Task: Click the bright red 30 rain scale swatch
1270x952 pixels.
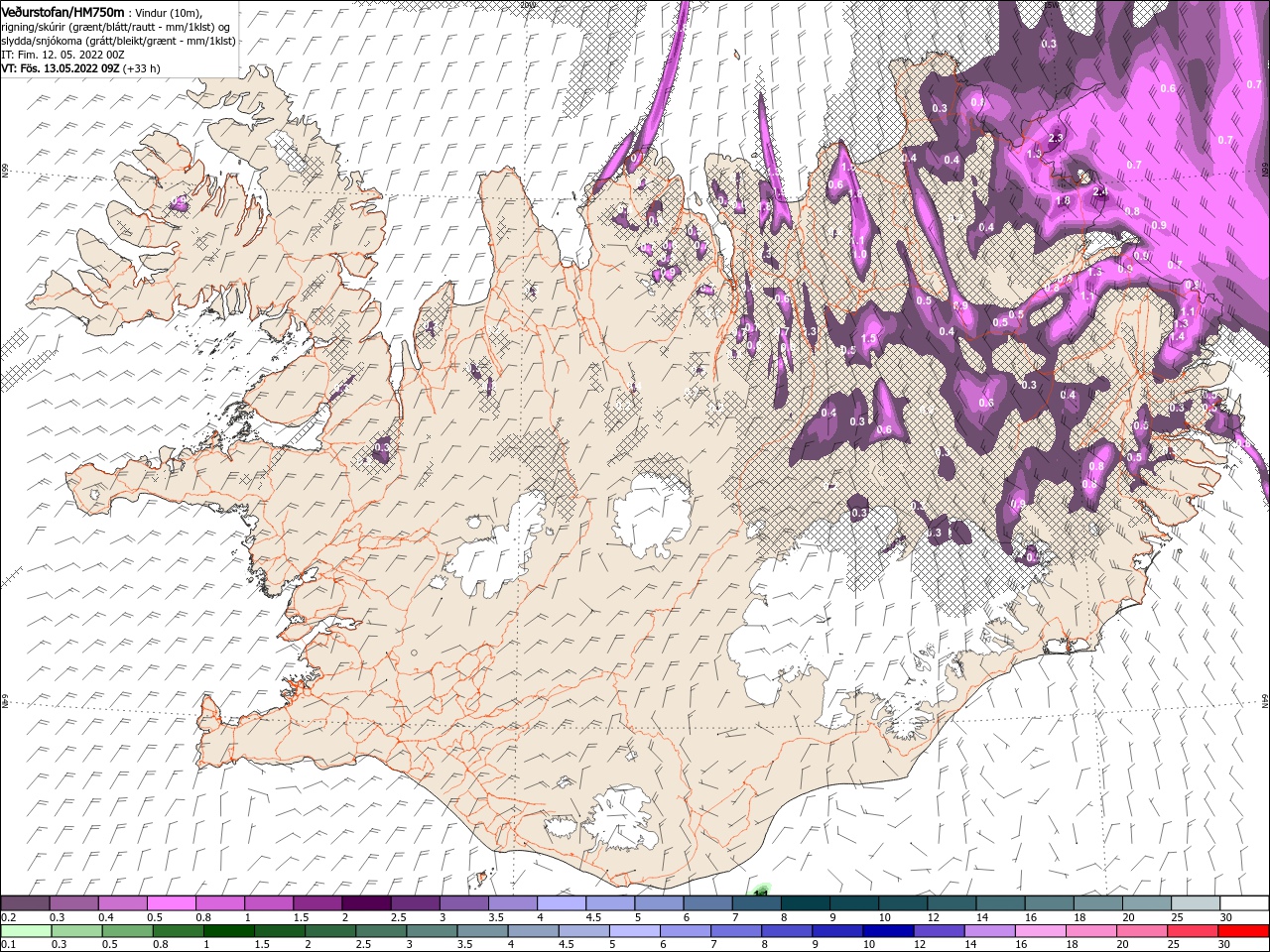Action: click(x=1242, y=931)
